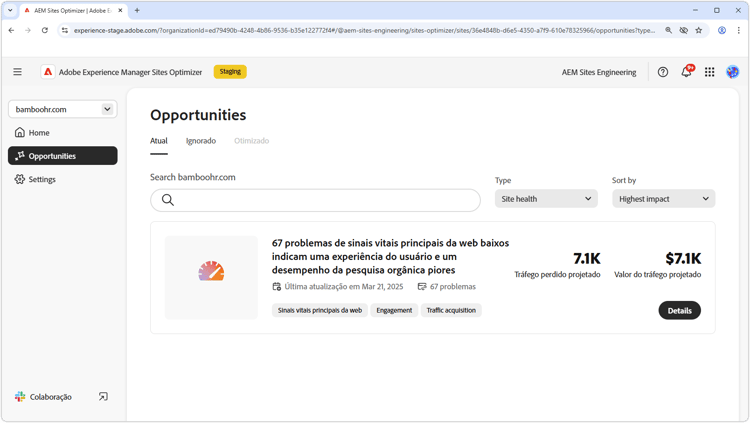This screenshot has width=750, height=423.
Task: Click the calendar icon beside Última atualização
Action: pos(276,287)
